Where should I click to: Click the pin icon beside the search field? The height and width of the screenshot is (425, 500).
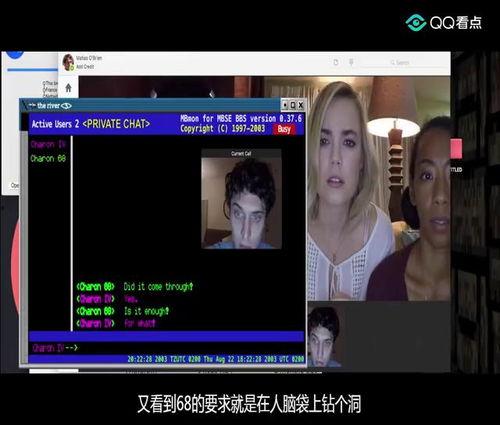click(351, 62)
